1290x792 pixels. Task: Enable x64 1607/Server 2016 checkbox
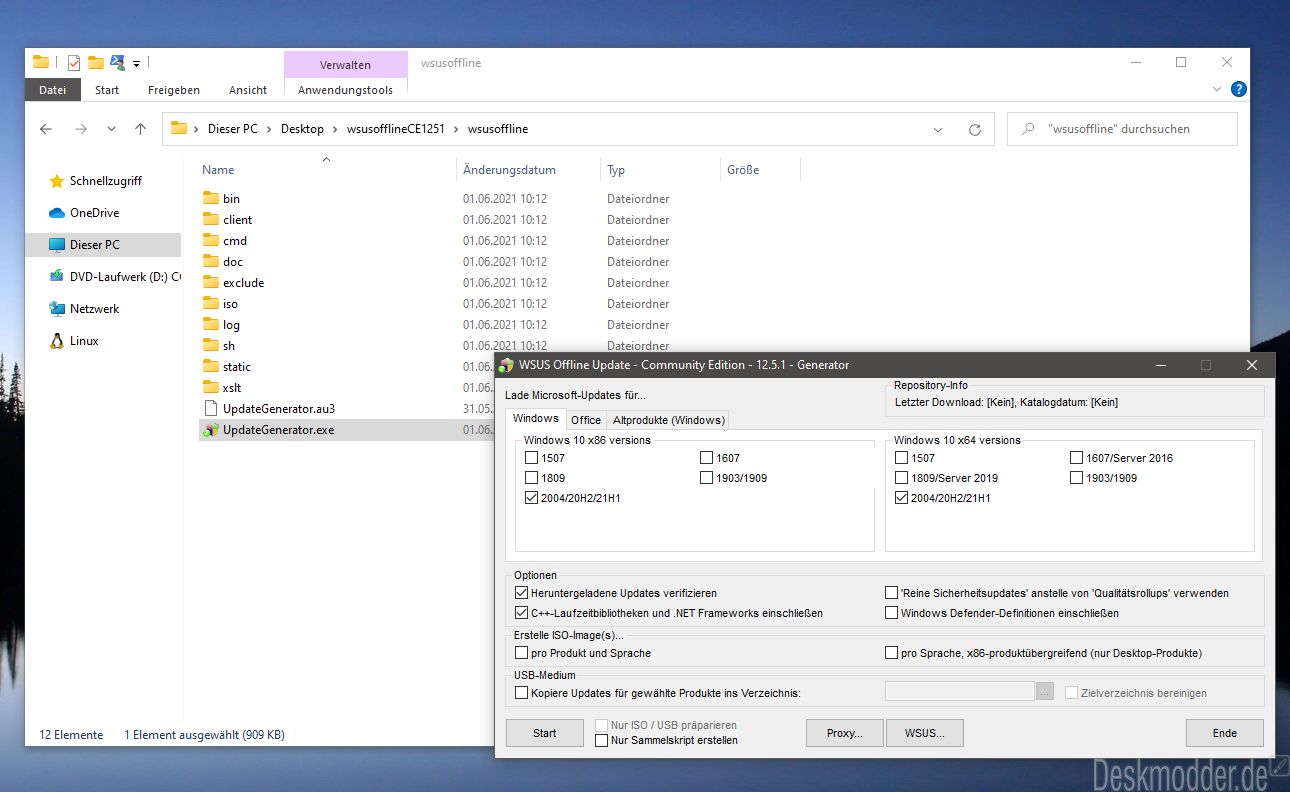(1077, 458)
